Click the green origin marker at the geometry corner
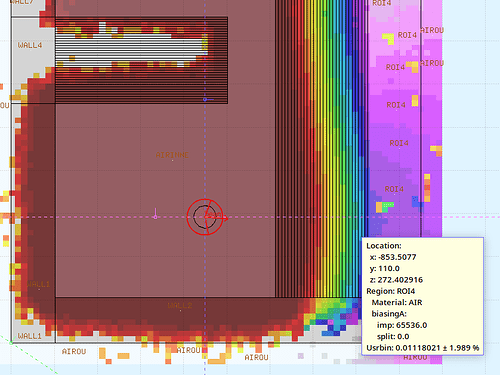500x375 pixels. (11, 342)
